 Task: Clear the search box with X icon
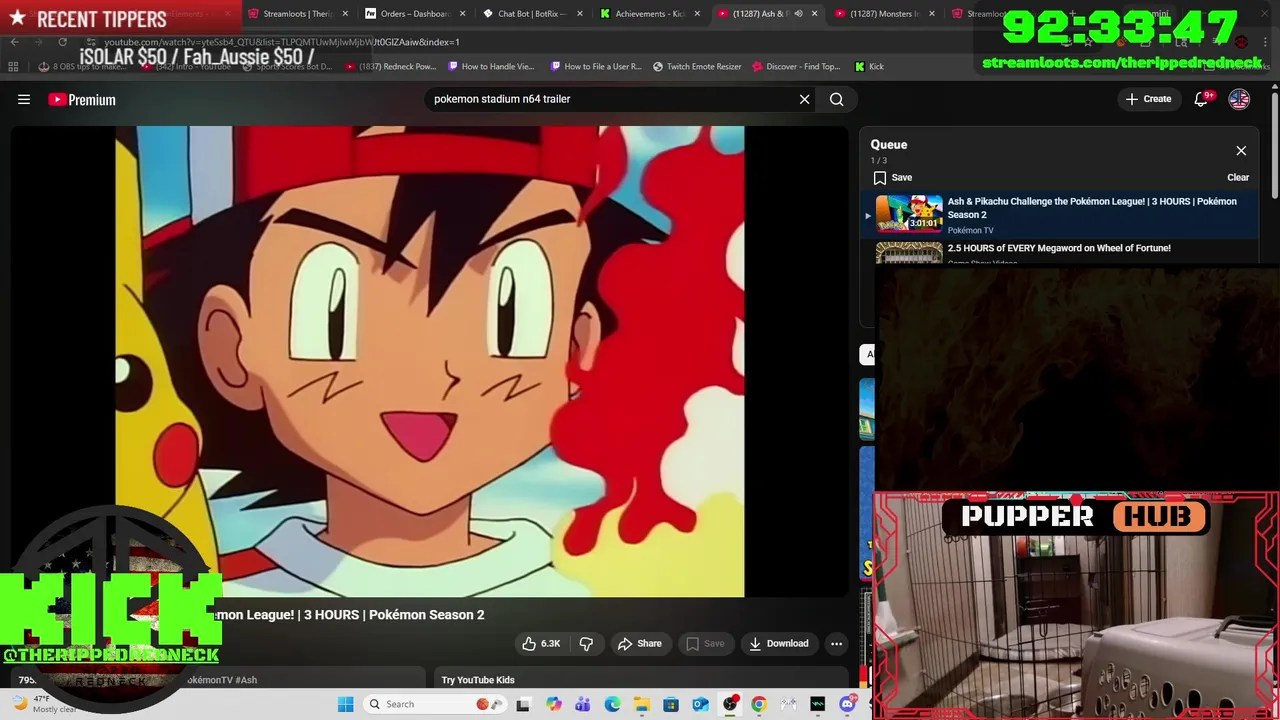click(x=804, y=99)
